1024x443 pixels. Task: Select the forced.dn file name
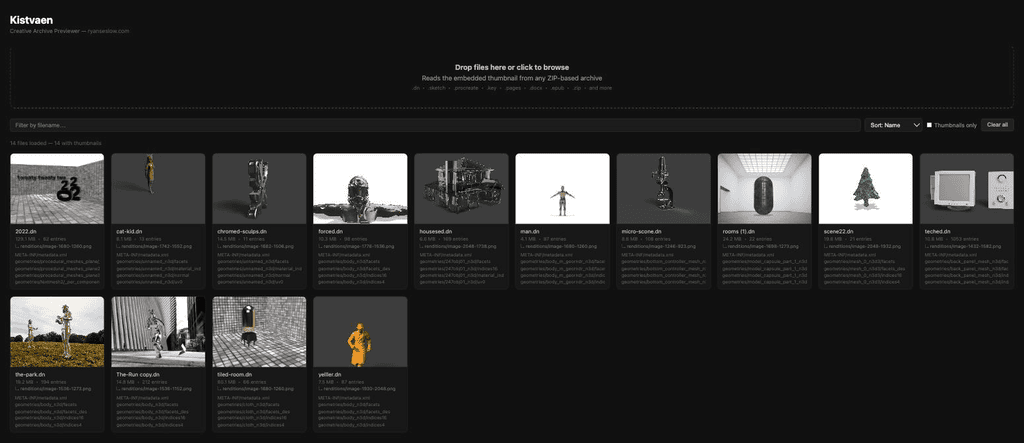coord(329,231)
